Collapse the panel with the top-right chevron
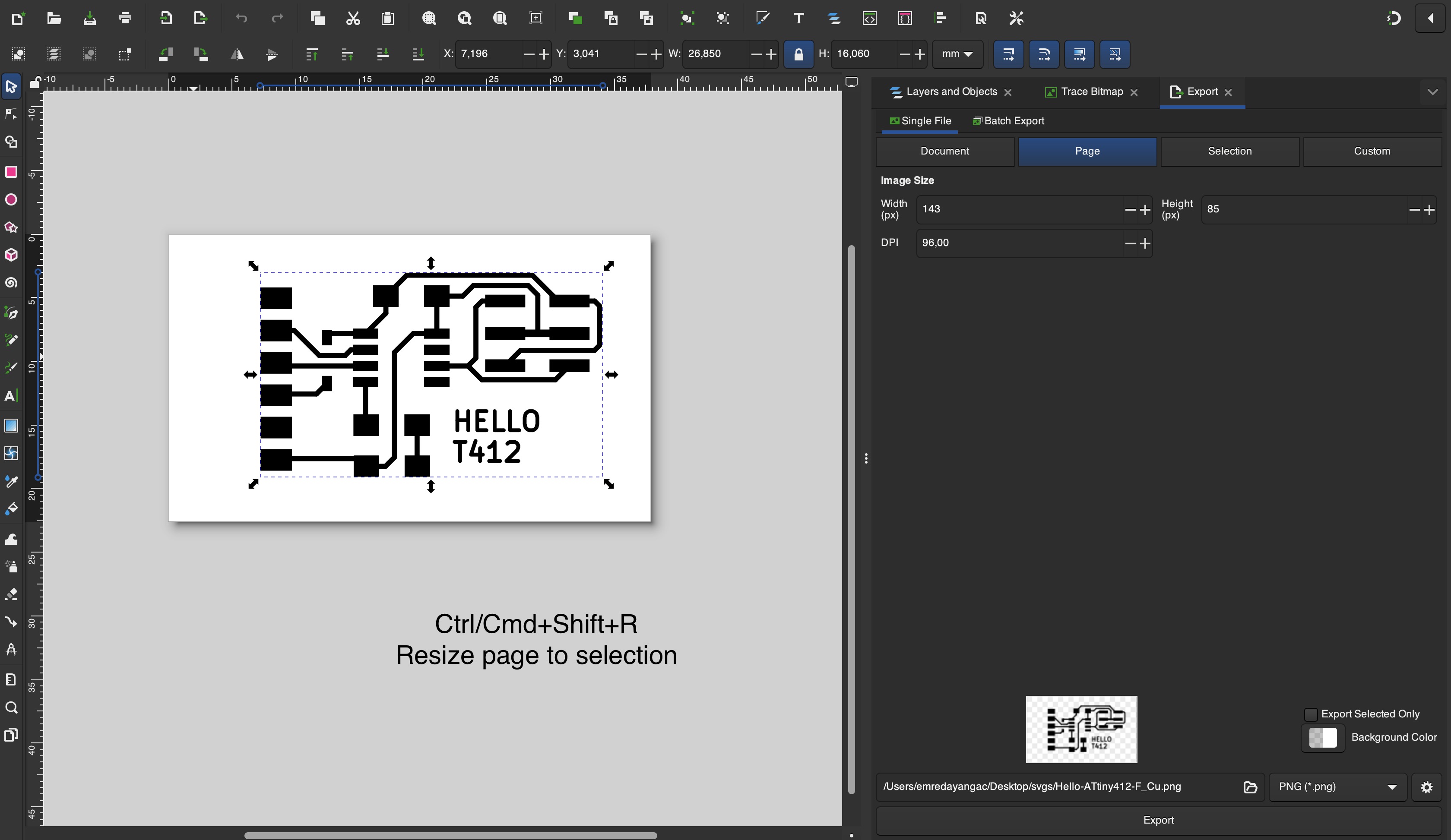Image resolution: width=1451 pixels, height=840 pixels. pos(1432,92)
